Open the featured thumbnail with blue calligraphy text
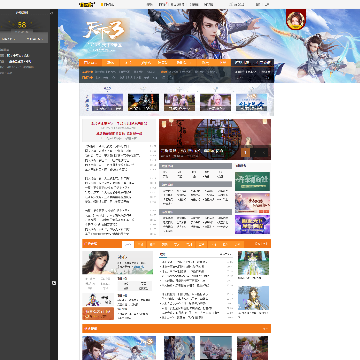 tap(252, 102)
